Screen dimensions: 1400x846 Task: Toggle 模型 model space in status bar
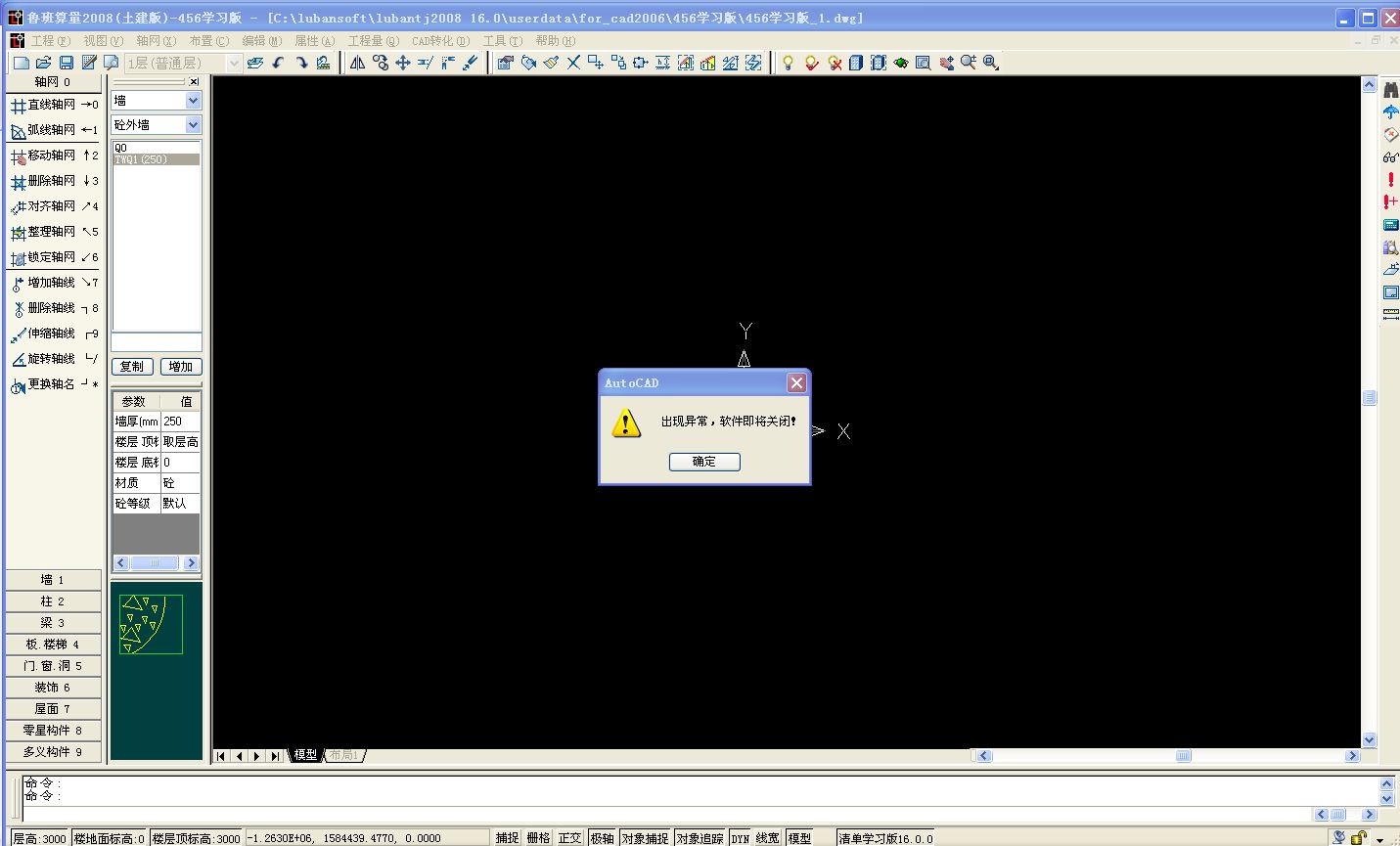tap(800, 838)
